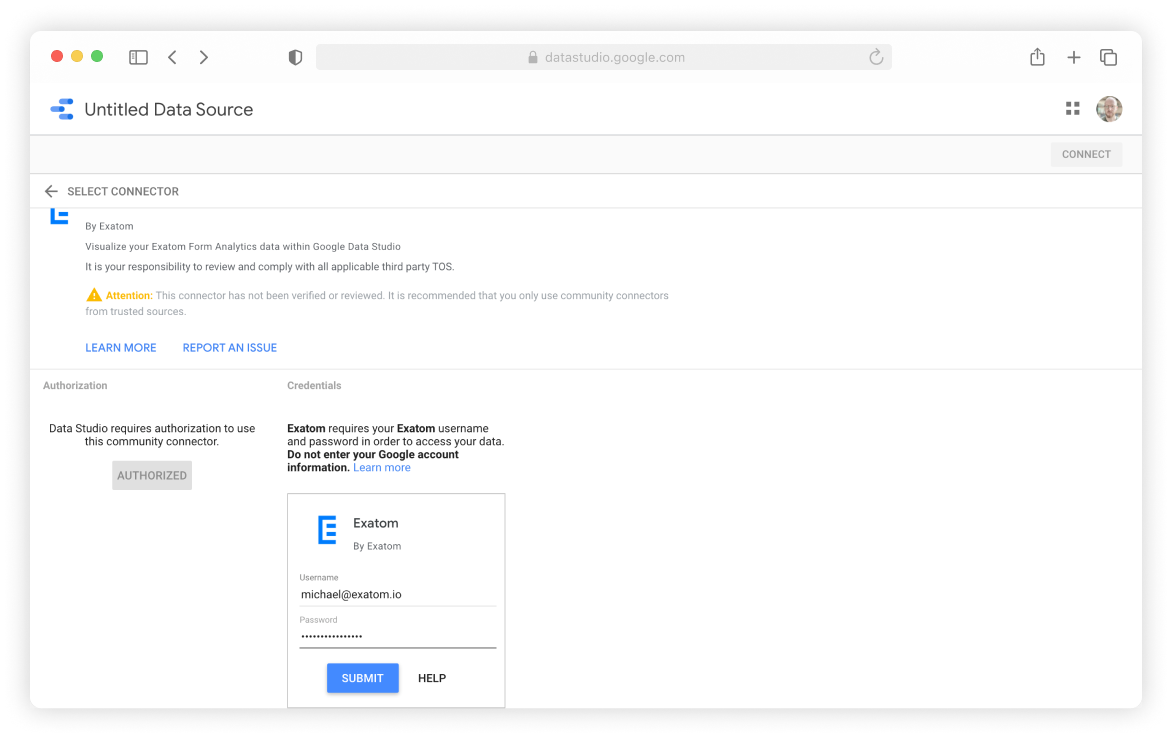This screenshot has height=738, width=1172.
Task: Maximize the window with the green button
Action: coord(97,57)
